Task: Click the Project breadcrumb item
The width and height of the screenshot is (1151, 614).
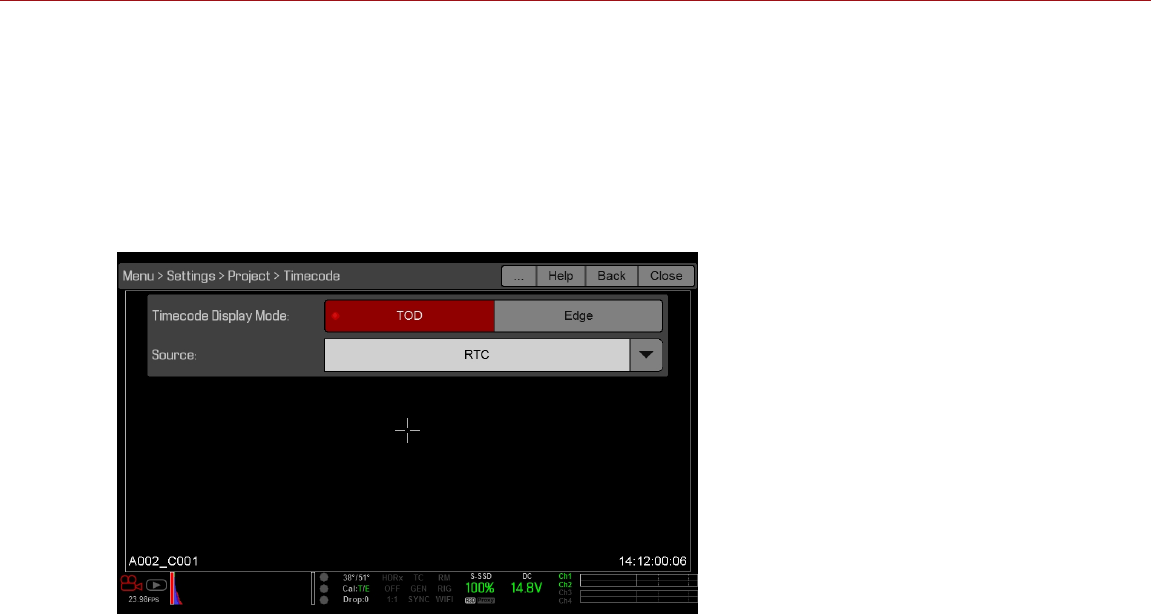Action: 249,276
